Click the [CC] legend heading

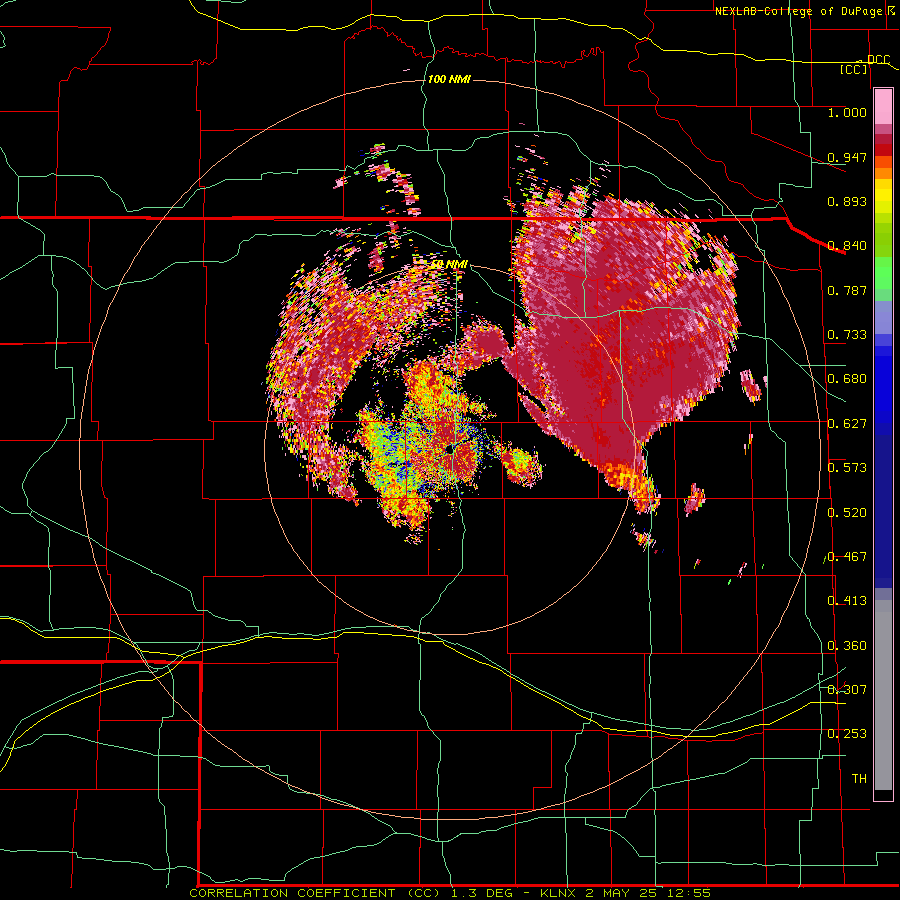[x=854, y=69]
